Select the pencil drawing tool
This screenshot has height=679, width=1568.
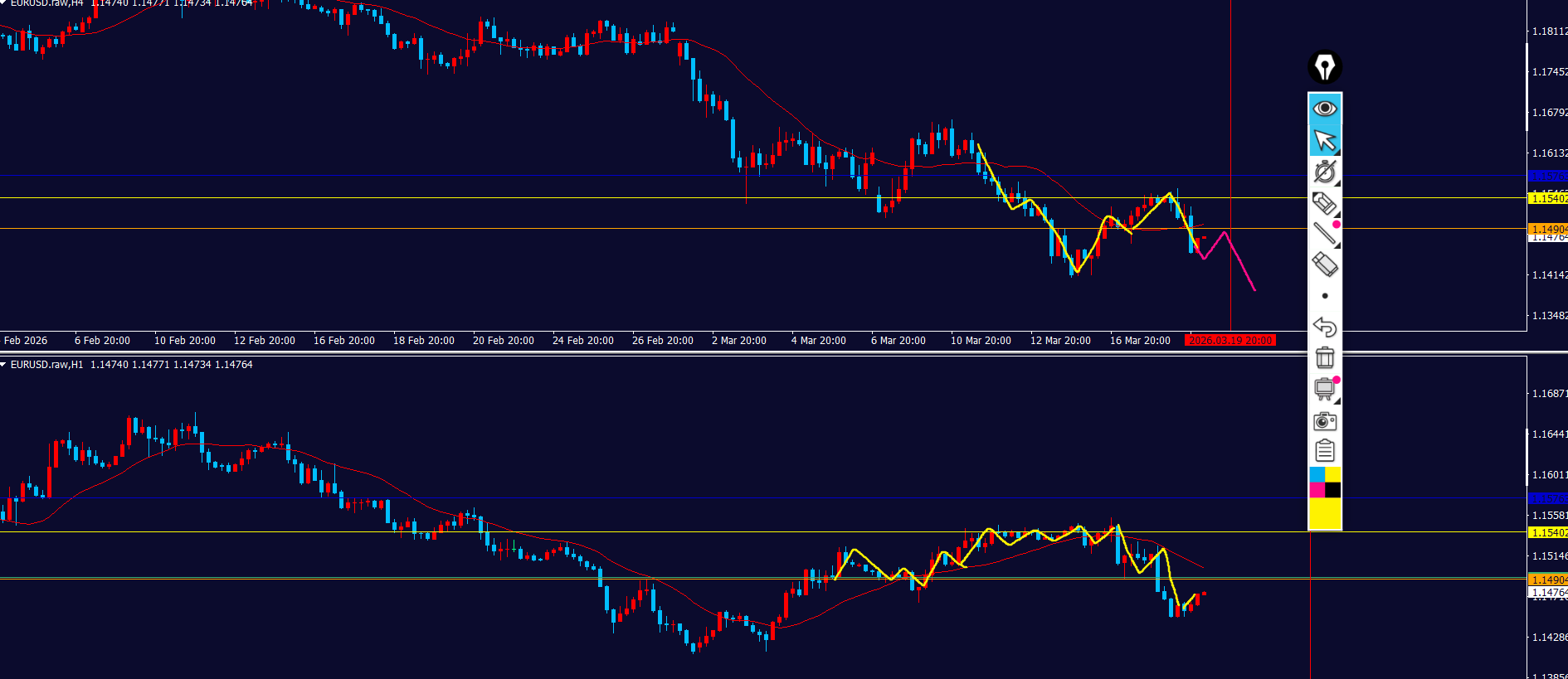point(1325,203)
